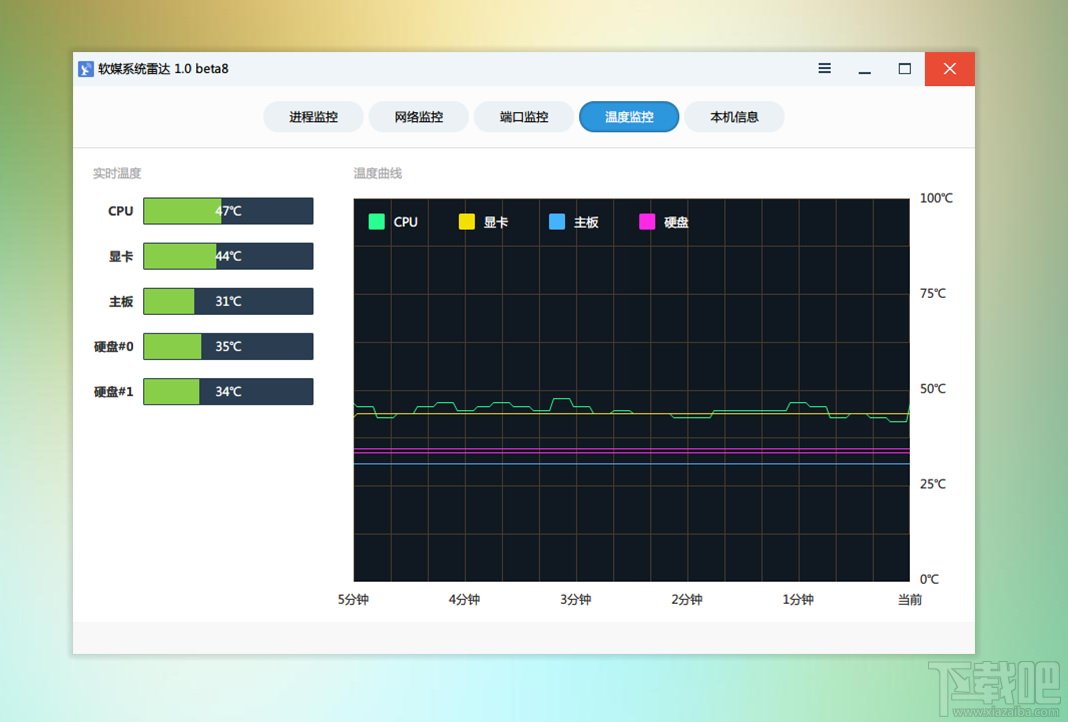Click the 硬盘#1 34℃ temperature bar

coord(228,391)
